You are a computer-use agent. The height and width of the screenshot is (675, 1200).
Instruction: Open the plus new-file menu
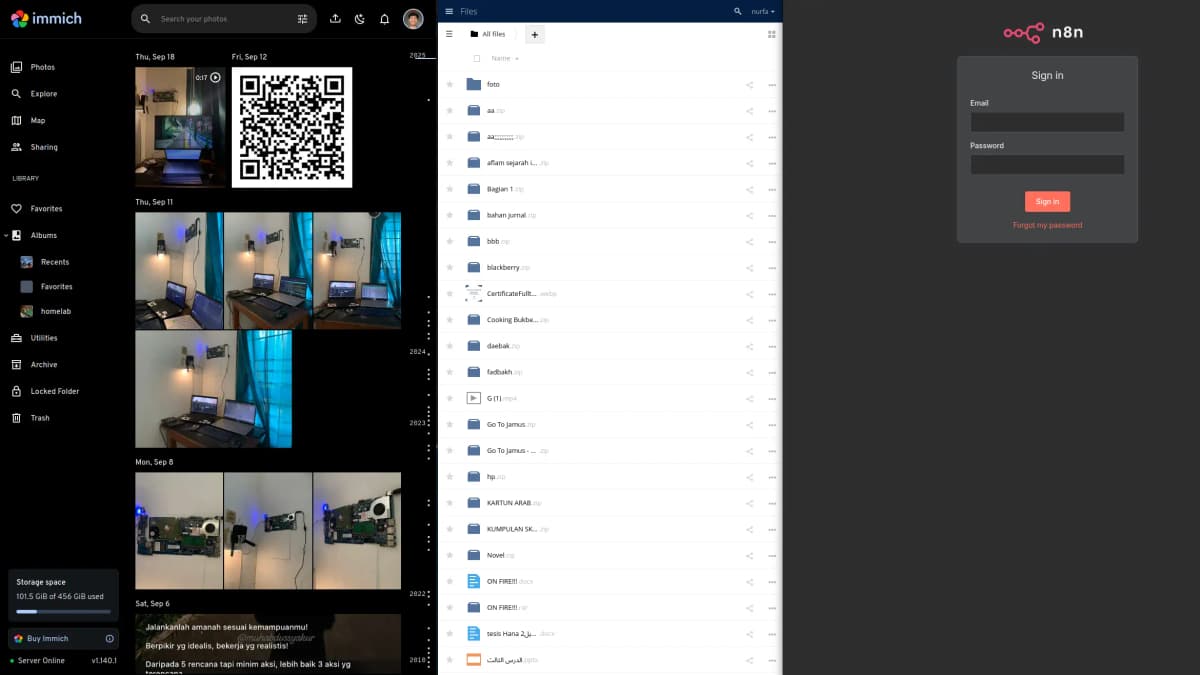coord(534,34)
